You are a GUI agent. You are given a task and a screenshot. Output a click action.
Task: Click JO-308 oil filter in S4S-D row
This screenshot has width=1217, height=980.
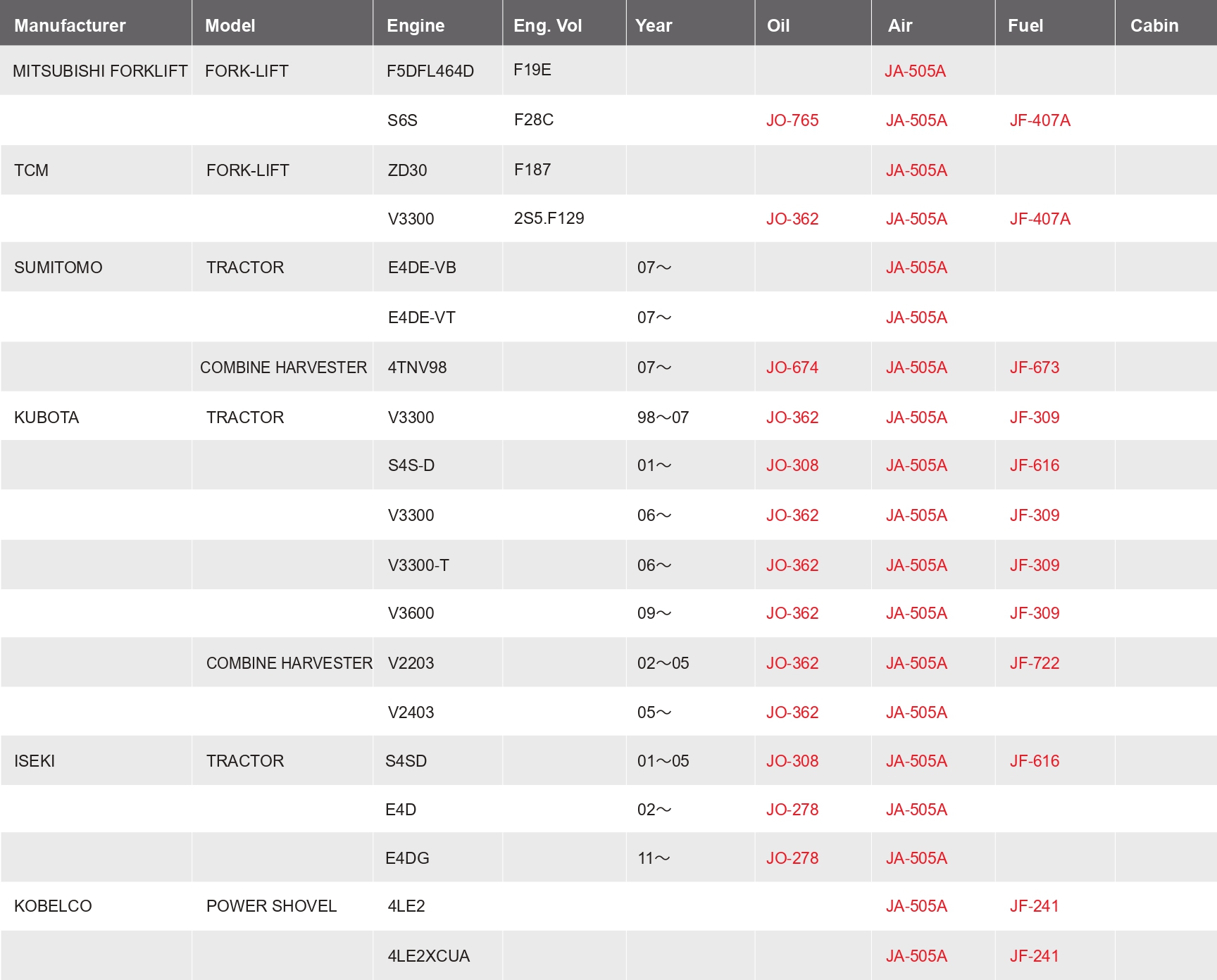[x=792, y=465]
